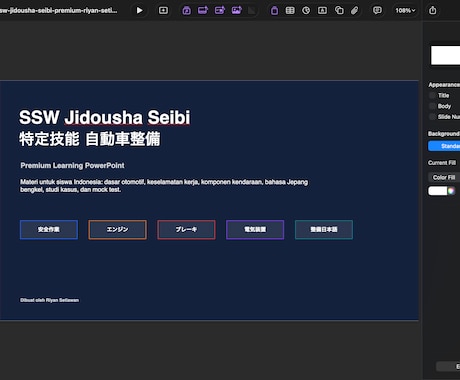Click the purple sparkle image slide icon
The width and height of the screenshot is (460, 380).
pos(237,10)
